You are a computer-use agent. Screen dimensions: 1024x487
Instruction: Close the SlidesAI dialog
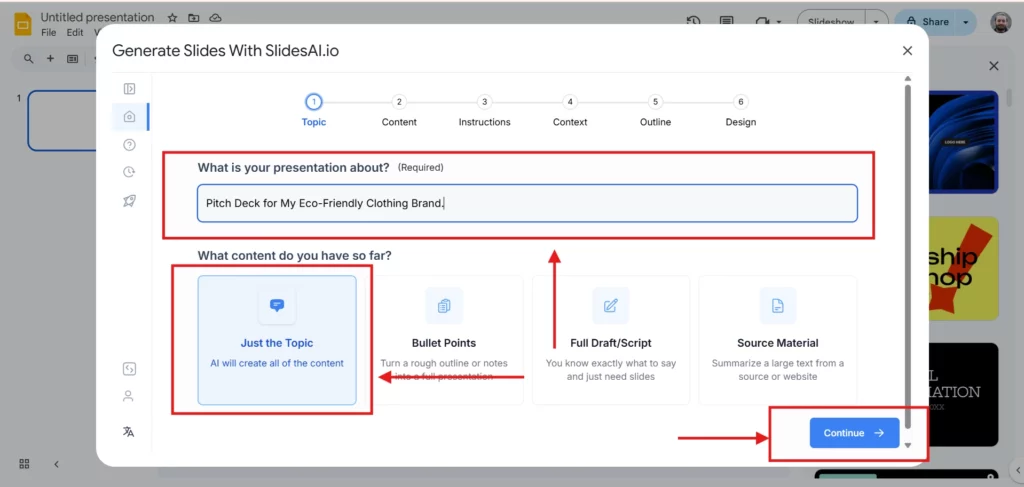tap(907, 51)
